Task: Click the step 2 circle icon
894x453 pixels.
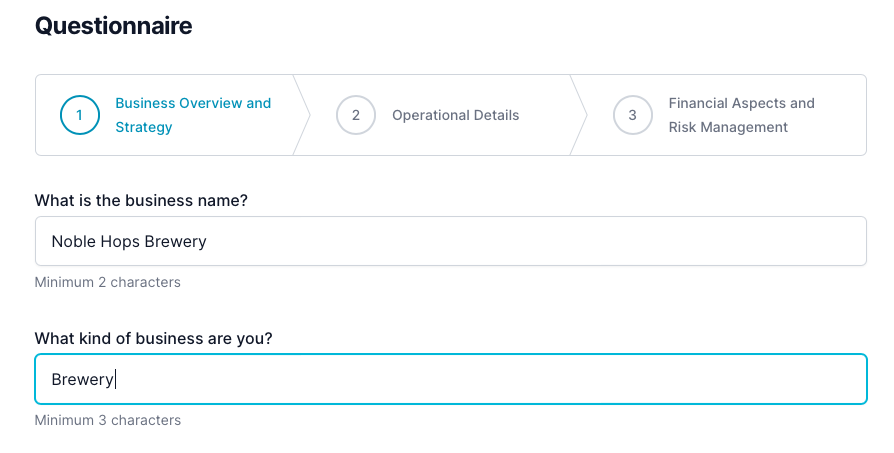Action: tap(356, 115)
